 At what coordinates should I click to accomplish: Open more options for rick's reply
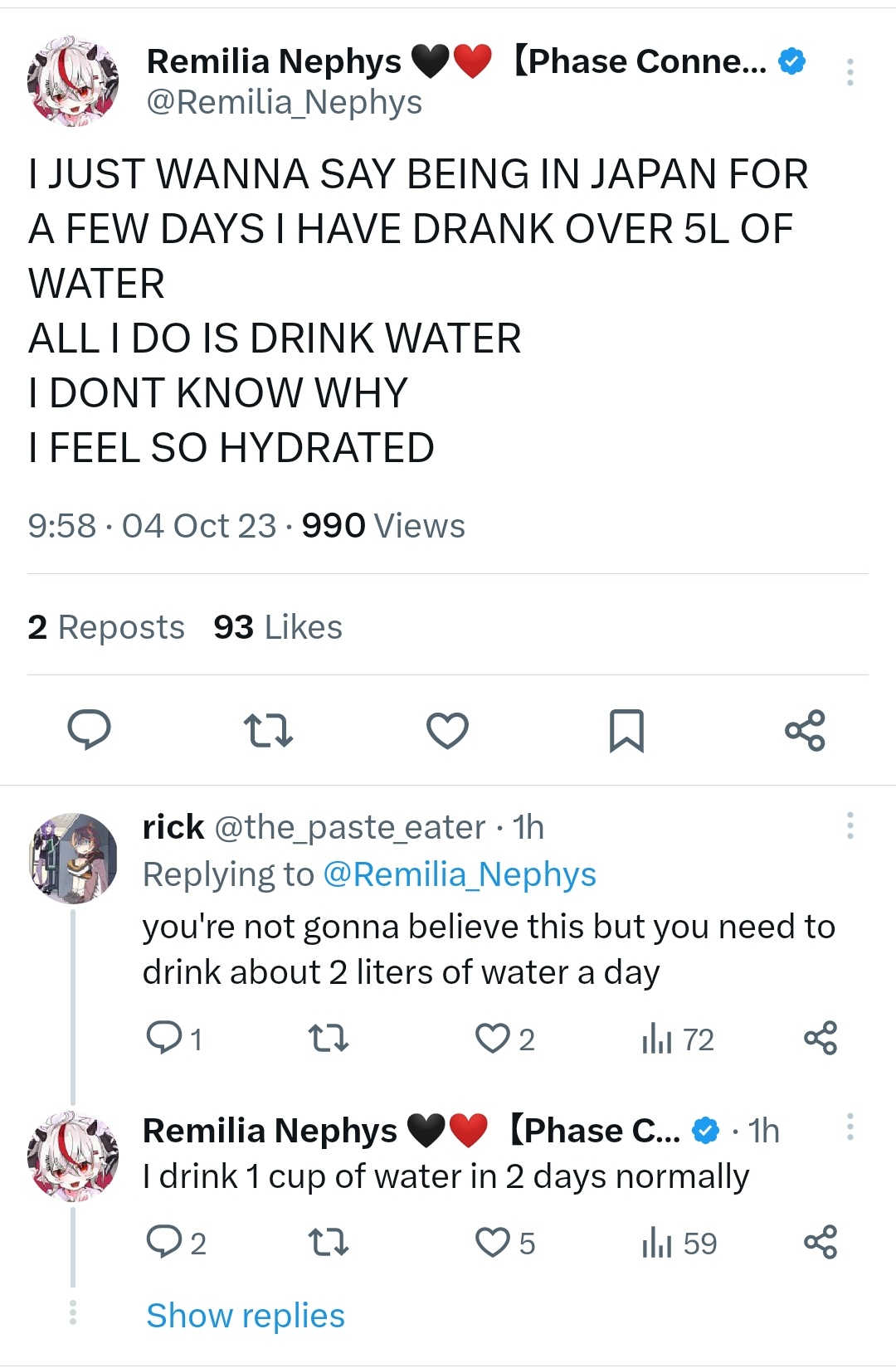[850, 825]
